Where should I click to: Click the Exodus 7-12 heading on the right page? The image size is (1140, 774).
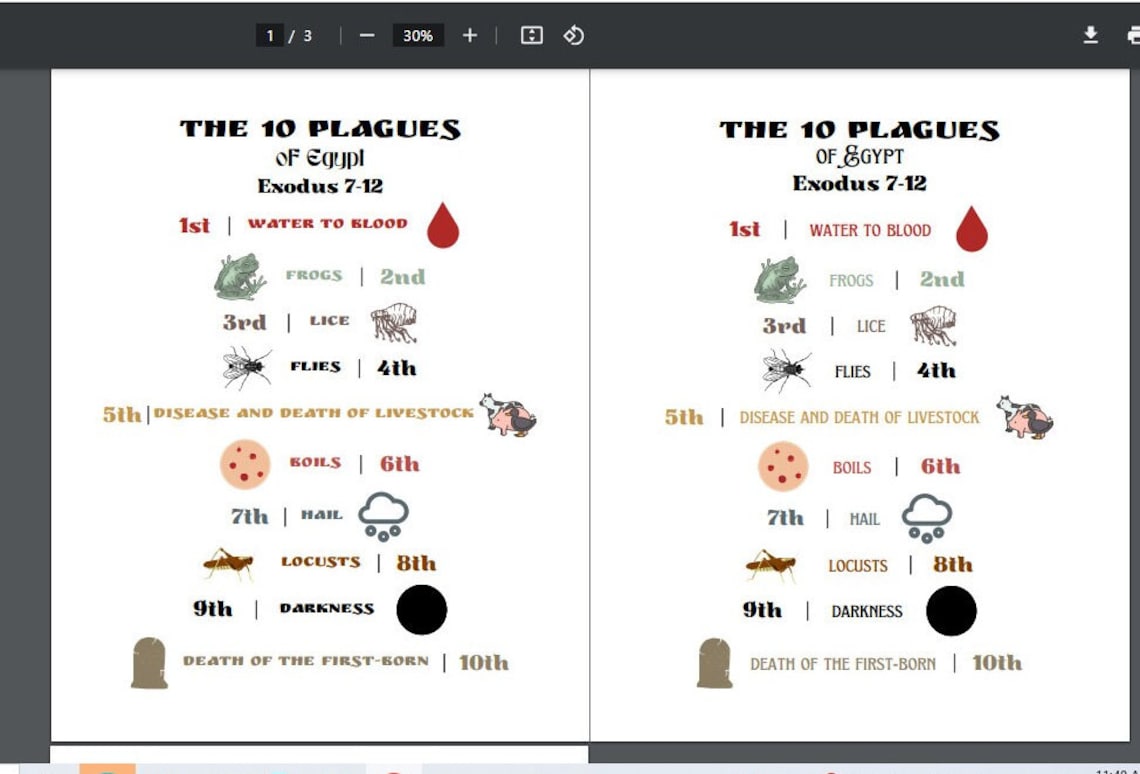[x=860, y=184]
